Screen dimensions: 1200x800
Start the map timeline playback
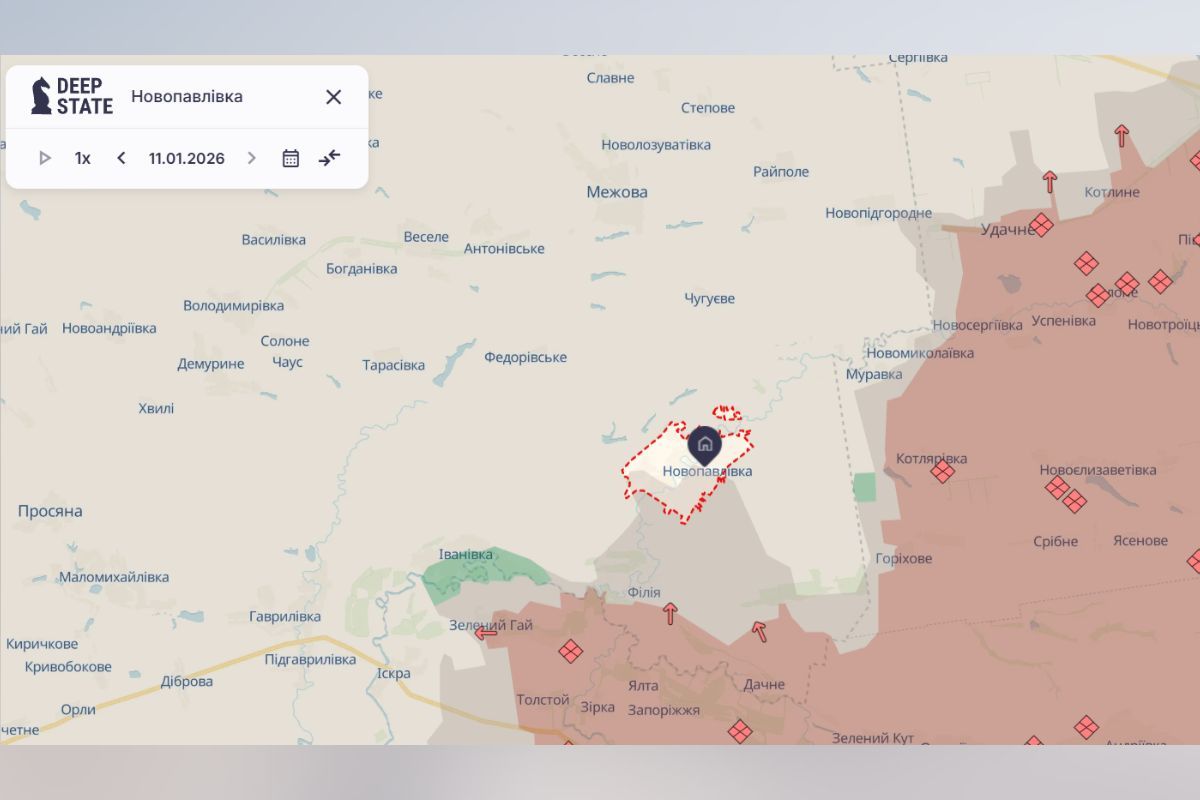click(45, 158)
